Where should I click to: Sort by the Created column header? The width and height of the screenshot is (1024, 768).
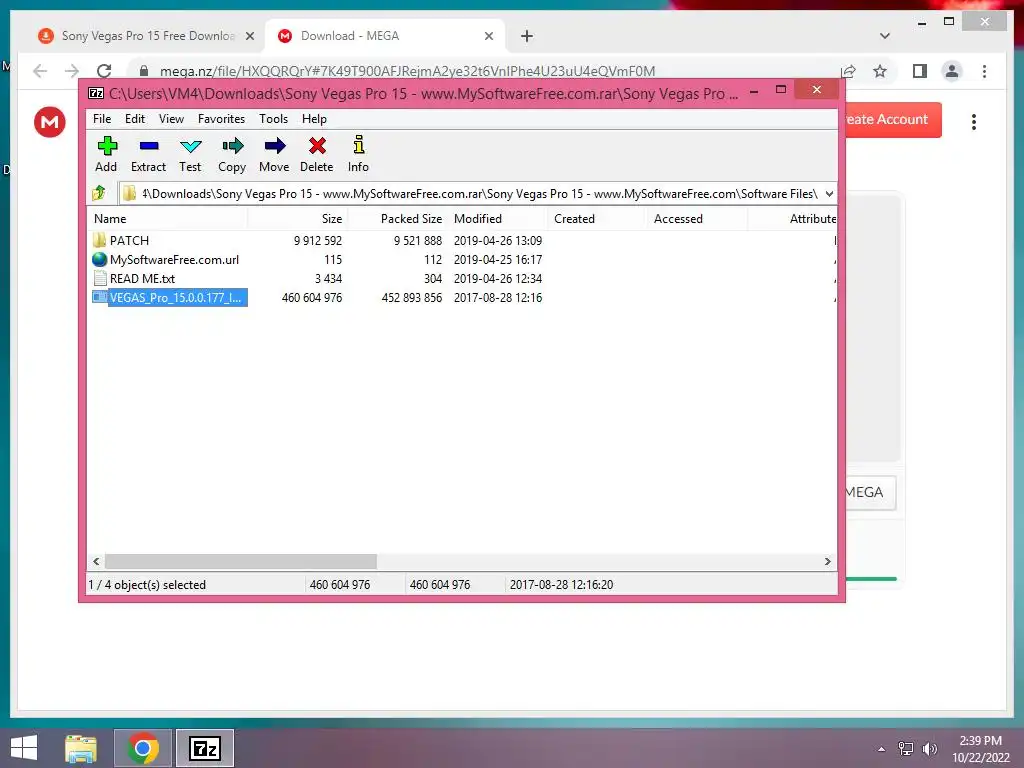(x=597, y=219)
